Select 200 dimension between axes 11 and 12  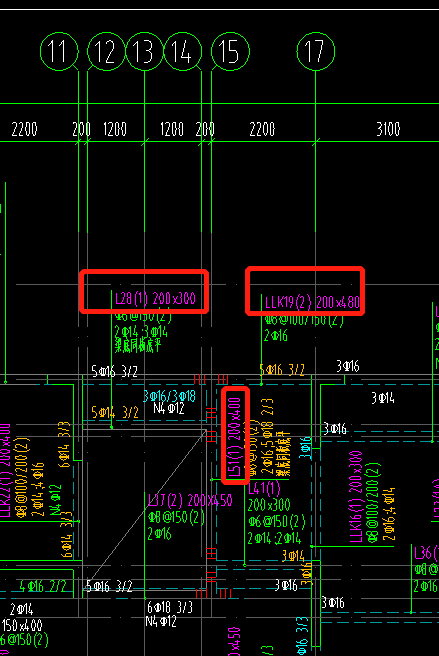coord(81,129)
